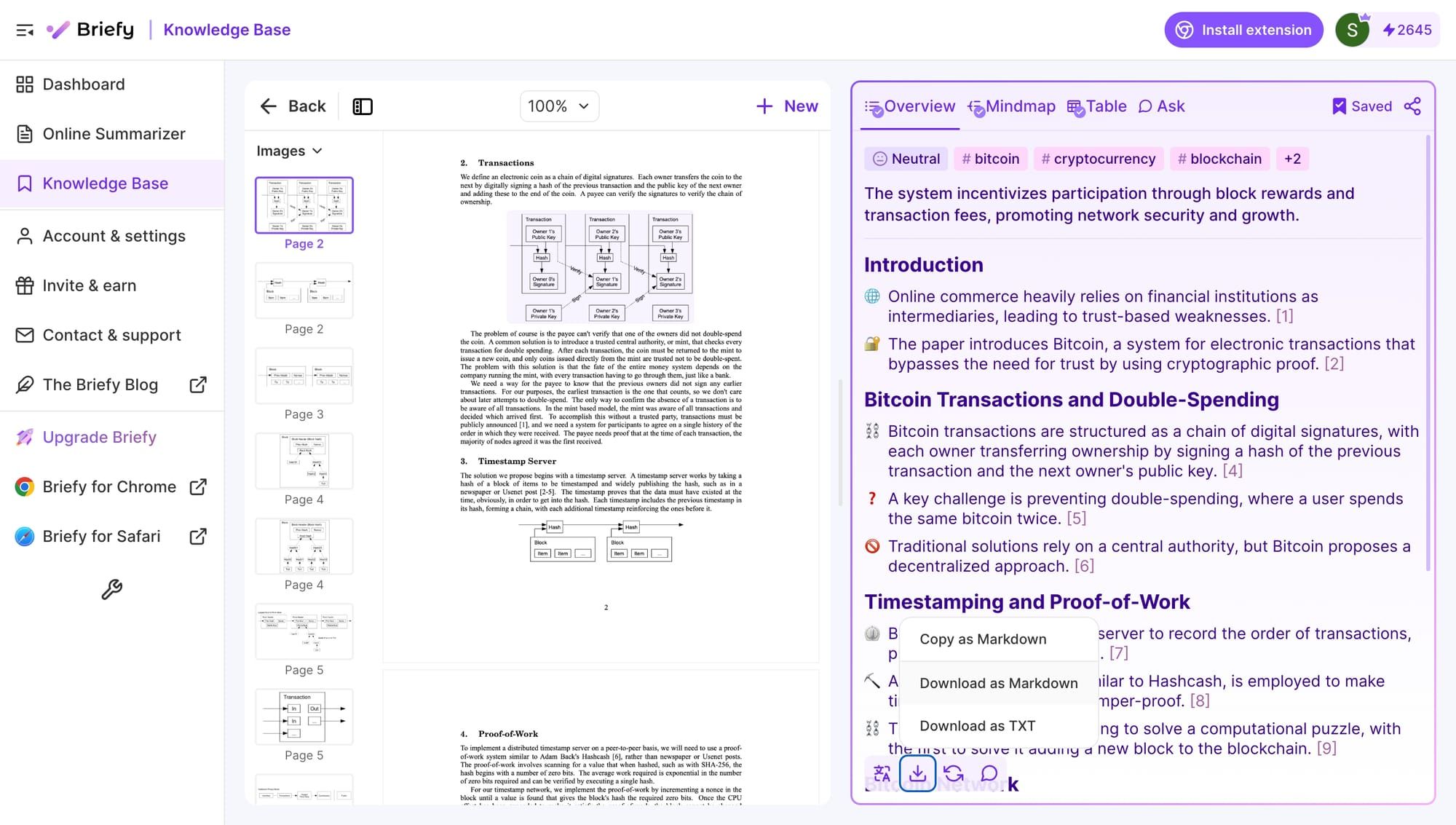Click the wrench icon below Briefy for Safari
1456x825 pixels.
pyautogui.click(x=112, y=590)
